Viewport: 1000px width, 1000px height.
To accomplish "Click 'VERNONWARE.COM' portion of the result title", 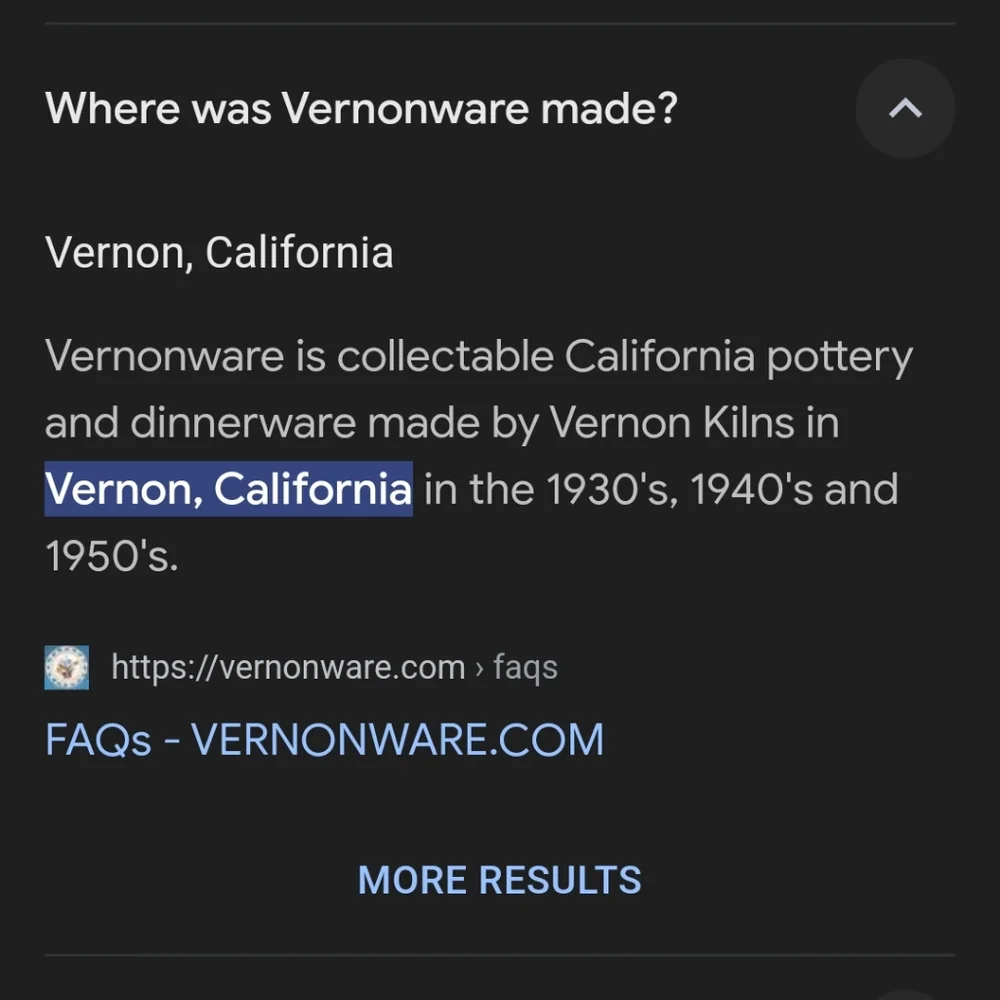I will click(x=397, y=740).
